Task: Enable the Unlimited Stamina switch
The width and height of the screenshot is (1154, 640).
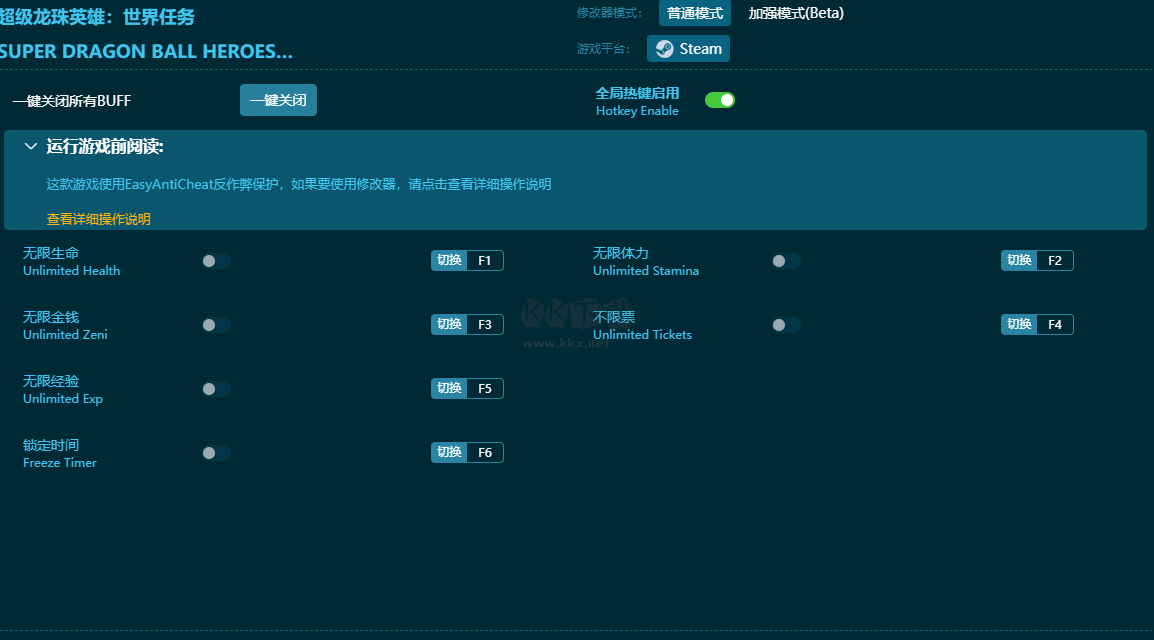Action: point(786,261)
